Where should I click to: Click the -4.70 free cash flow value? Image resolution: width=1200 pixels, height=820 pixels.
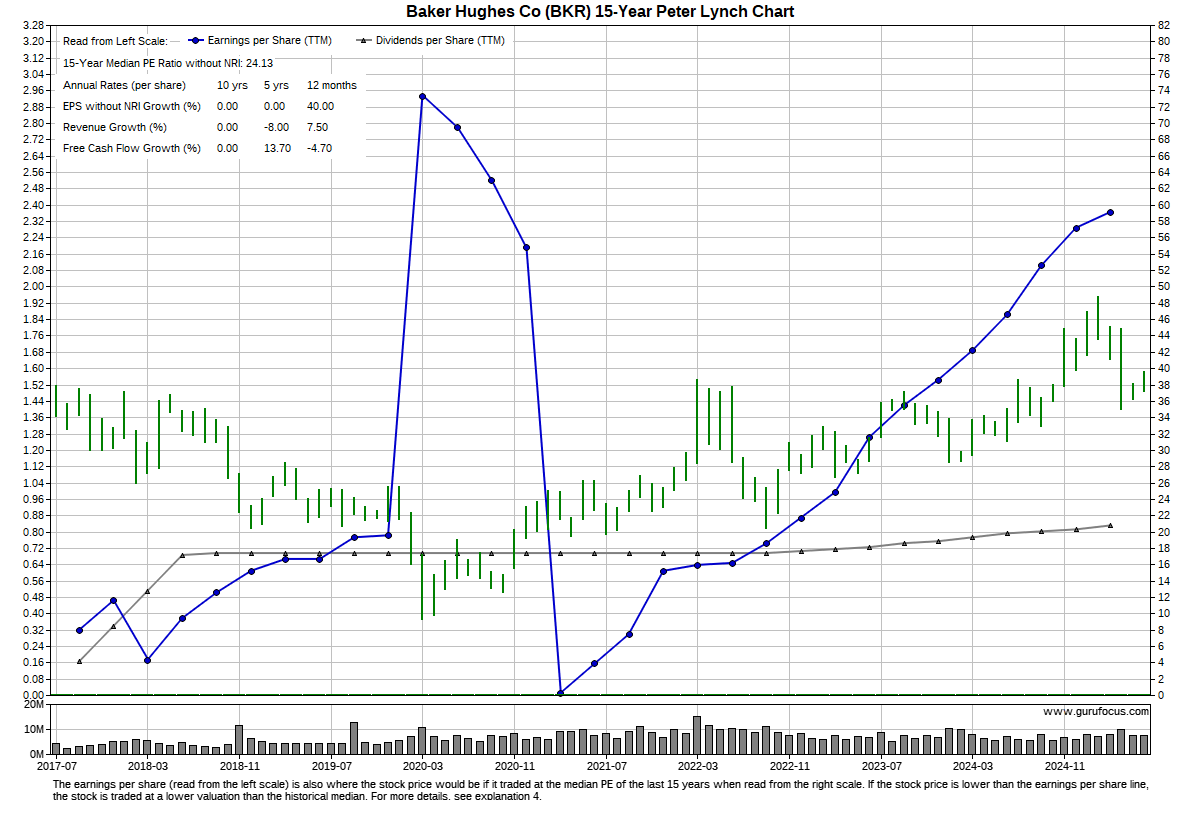click(x=320, y=148)
